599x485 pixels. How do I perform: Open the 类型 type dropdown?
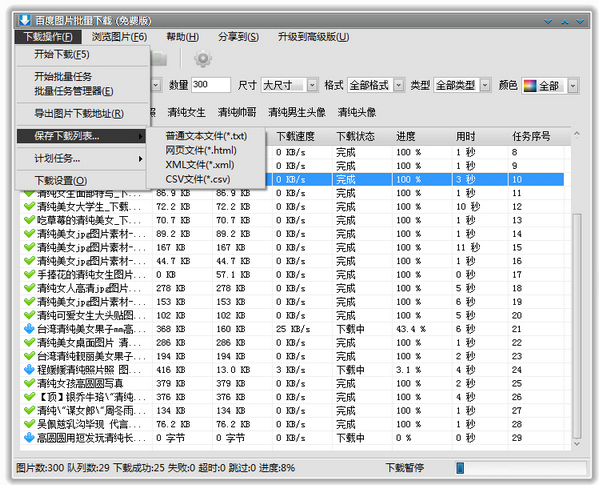click(485, 85)
